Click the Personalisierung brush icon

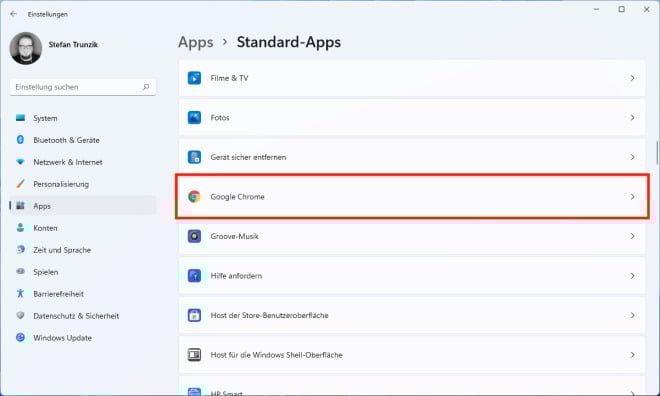click(x=20, y=183)
